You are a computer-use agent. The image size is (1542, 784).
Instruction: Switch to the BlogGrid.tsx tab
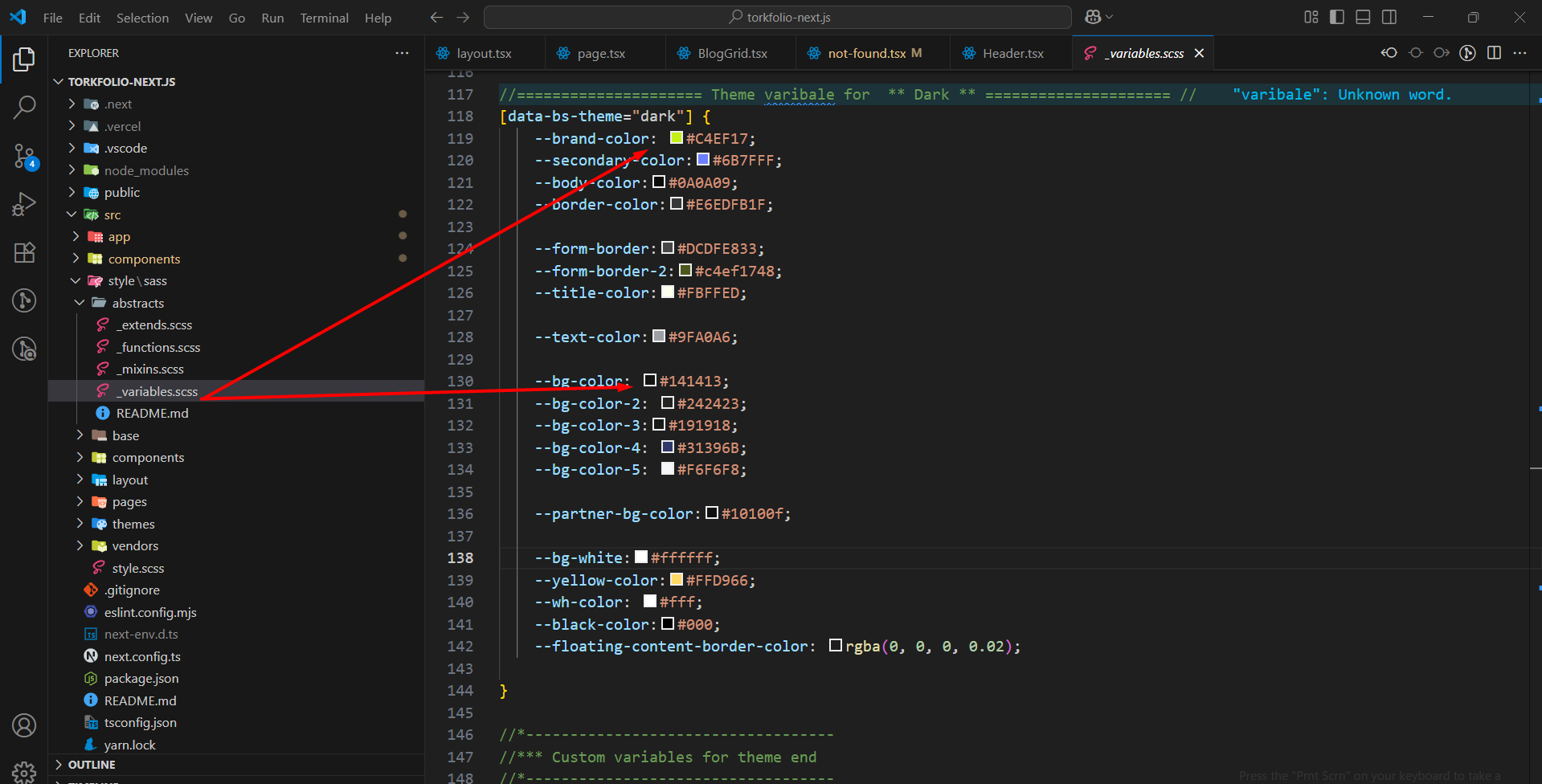[730, 53]
